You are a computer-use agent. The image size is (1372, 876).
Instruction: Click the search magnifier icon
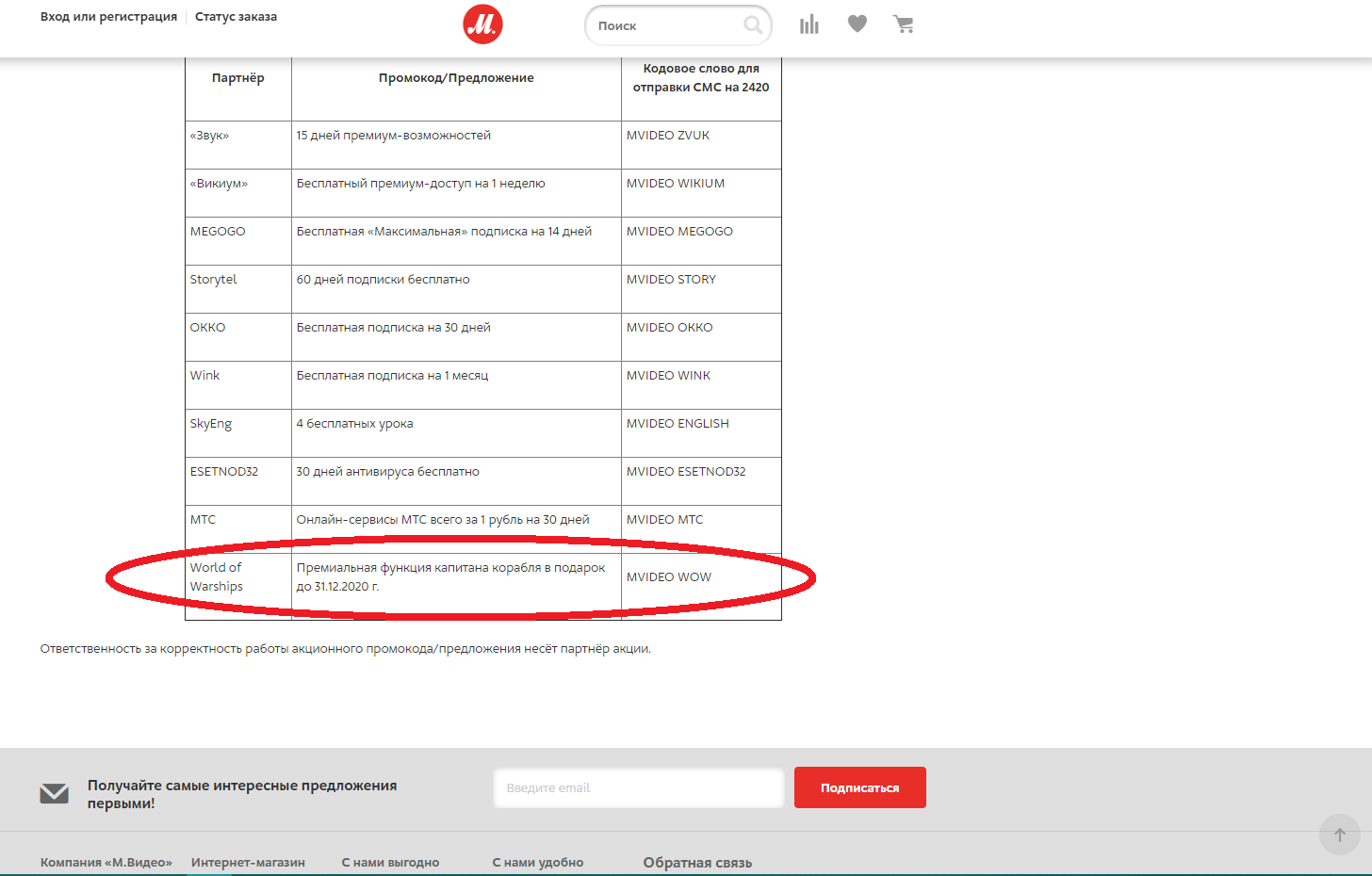[x=753, y=25]
